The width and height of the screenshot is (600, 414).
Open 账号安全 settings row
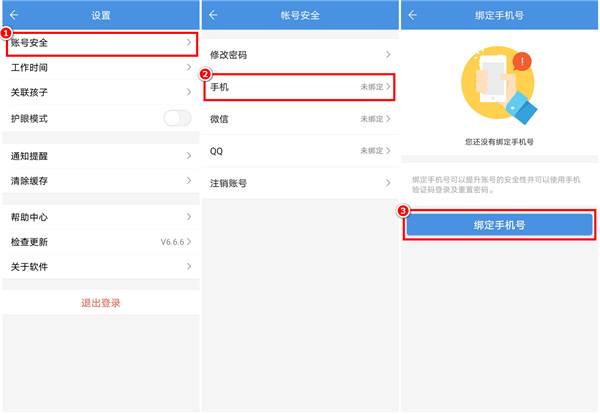tap(100, 43)
